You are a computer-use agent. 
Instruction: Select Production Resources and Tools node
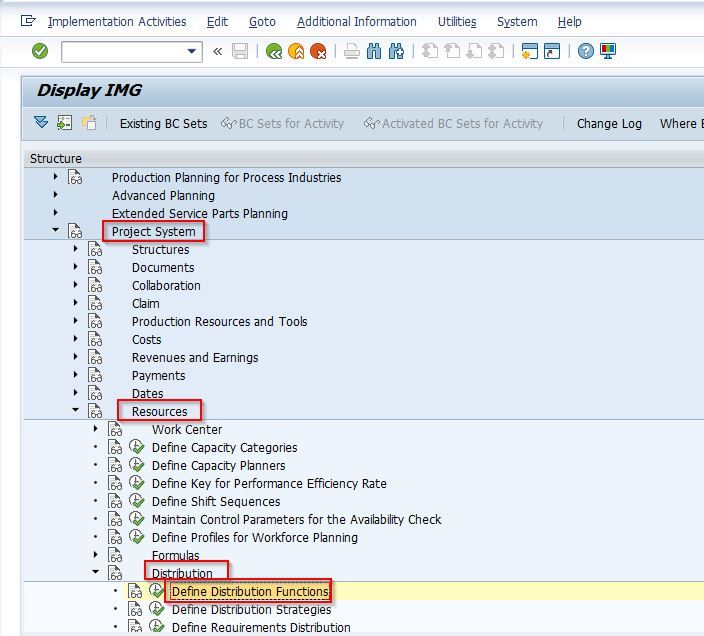[220, 322]
